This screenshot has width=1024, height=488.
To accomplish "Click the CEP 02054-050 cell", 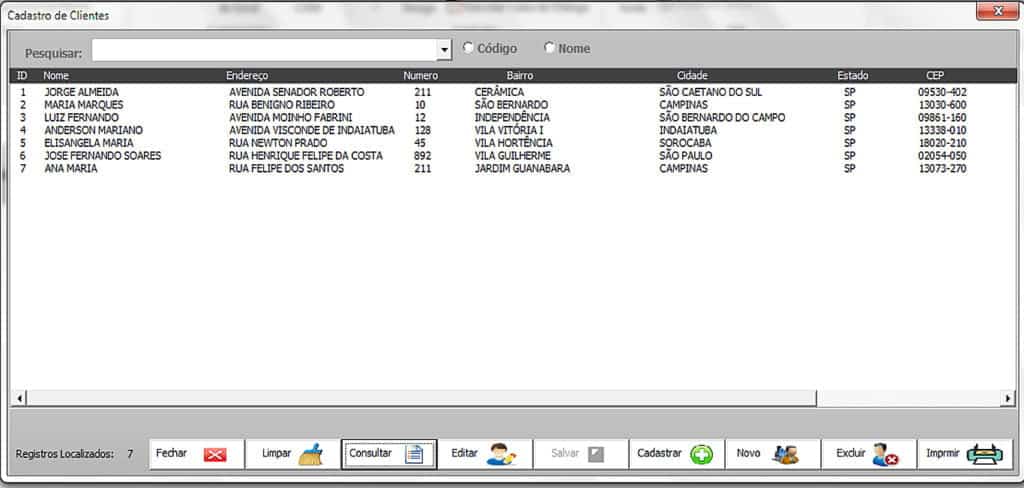I will point(942,156).
